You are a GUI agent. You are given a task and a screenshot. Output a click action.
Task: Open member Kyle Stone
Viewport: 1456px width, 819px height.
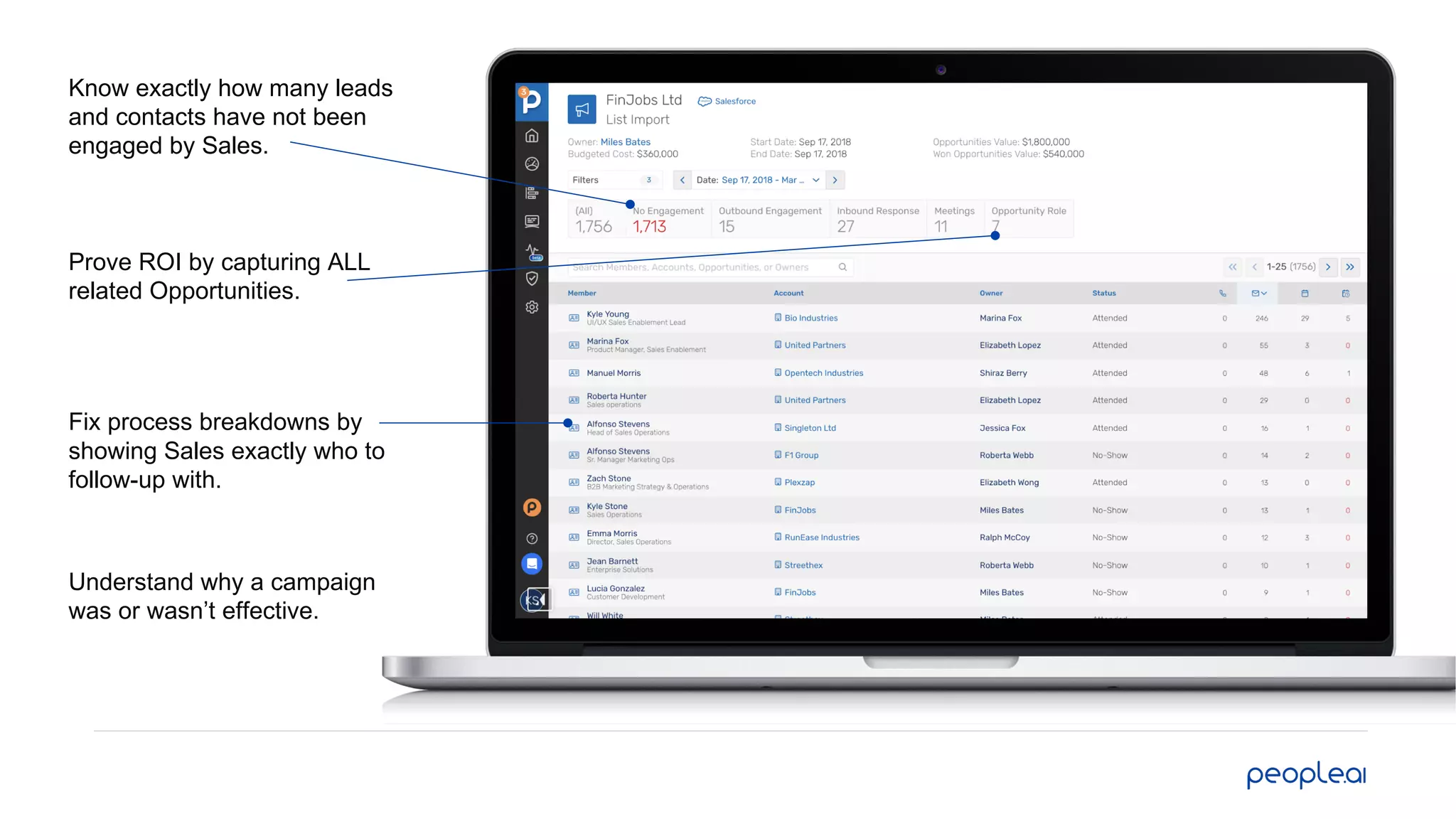click(x=607, y=506)
